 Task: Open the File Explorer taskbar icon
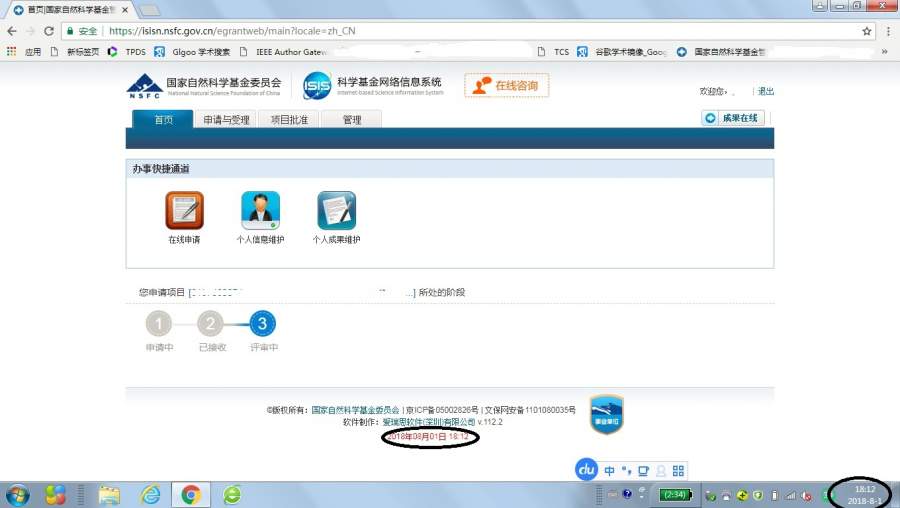[x=109, y=495]
